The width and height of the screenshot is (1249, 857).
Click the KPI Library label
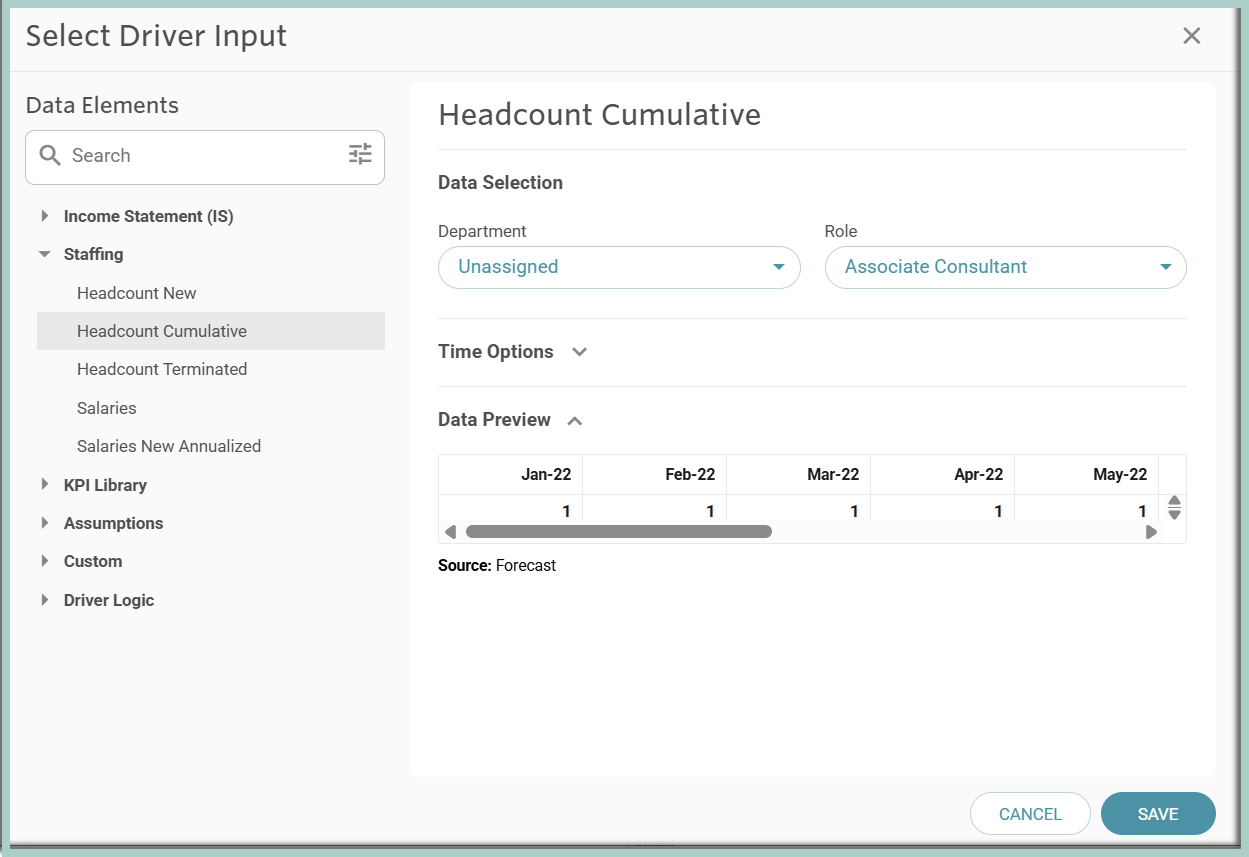pos(105,485)
